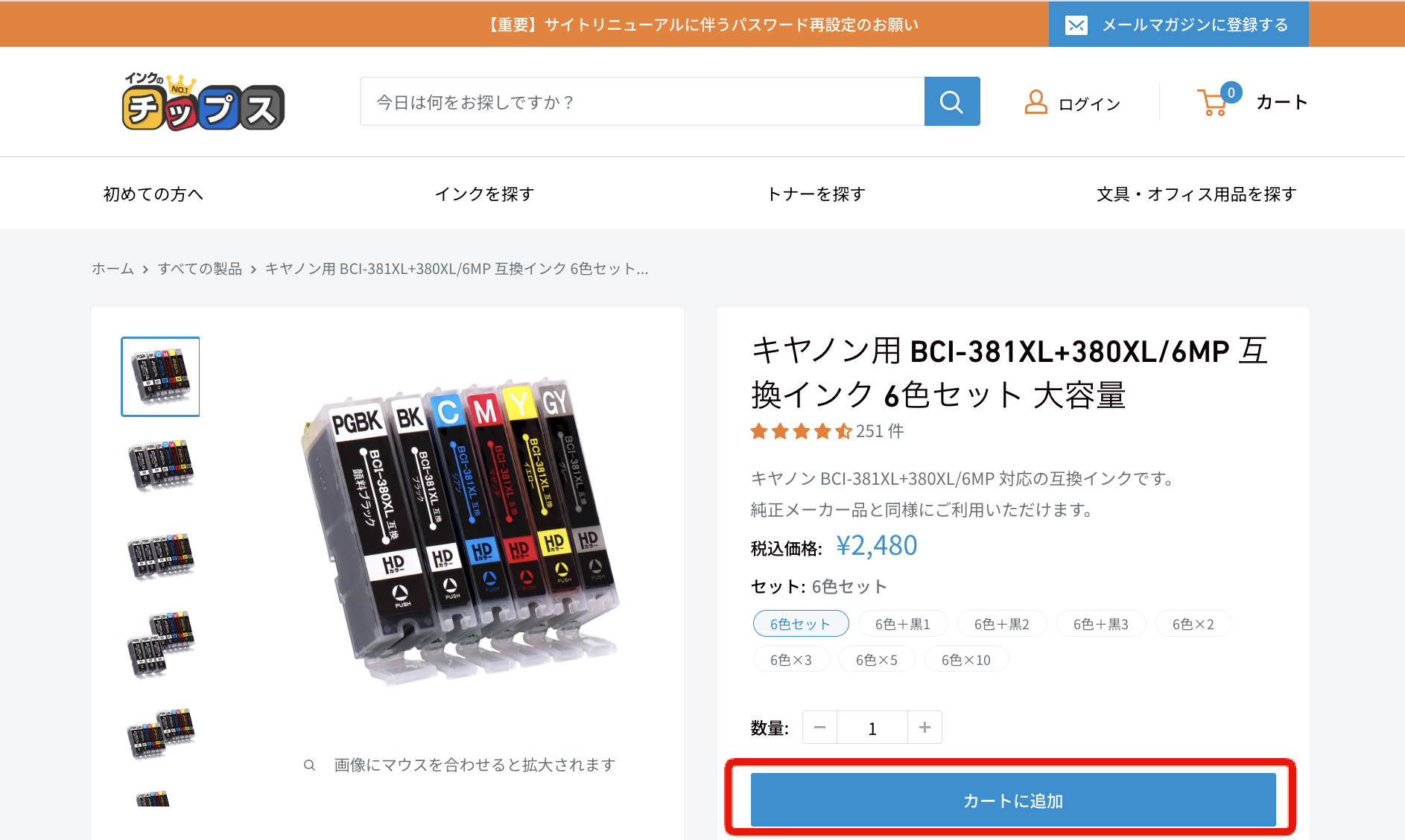Screen dimensions: 1405x840
Task: Click the Chips ink store logo
Action: pos(203,102)
